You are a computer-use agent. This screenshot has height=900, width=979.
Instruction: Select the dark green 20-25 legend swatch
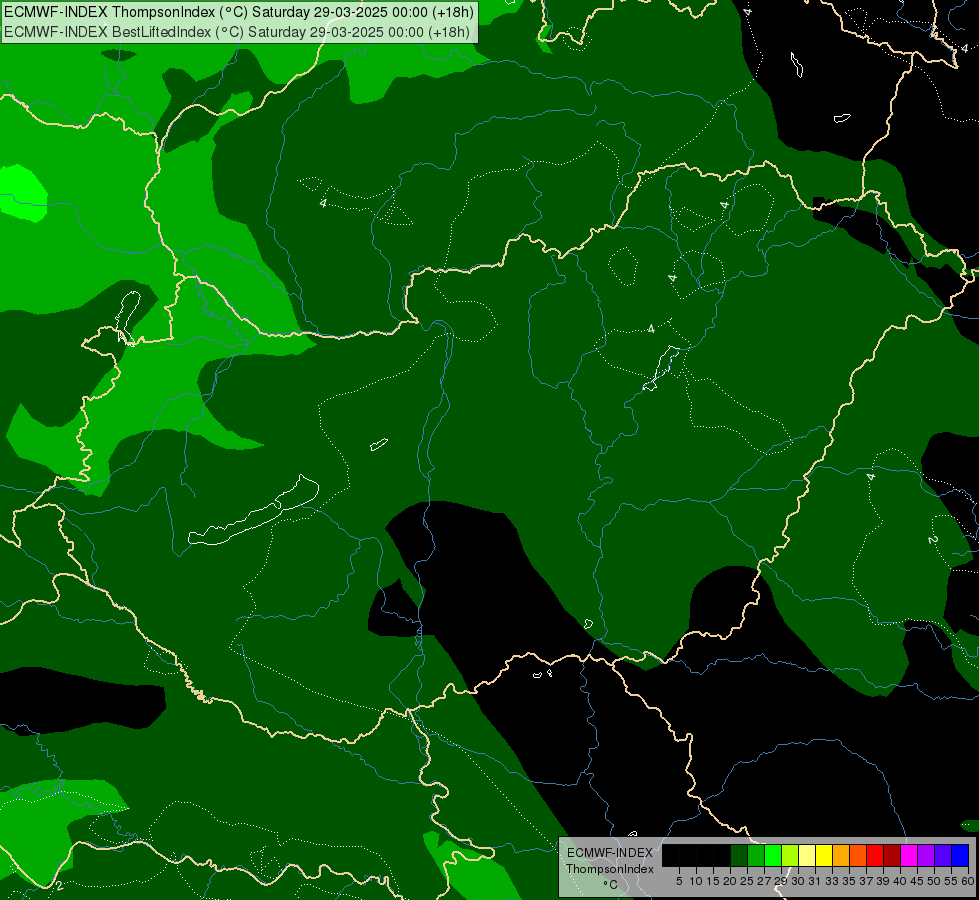click(x=739, y=855)
